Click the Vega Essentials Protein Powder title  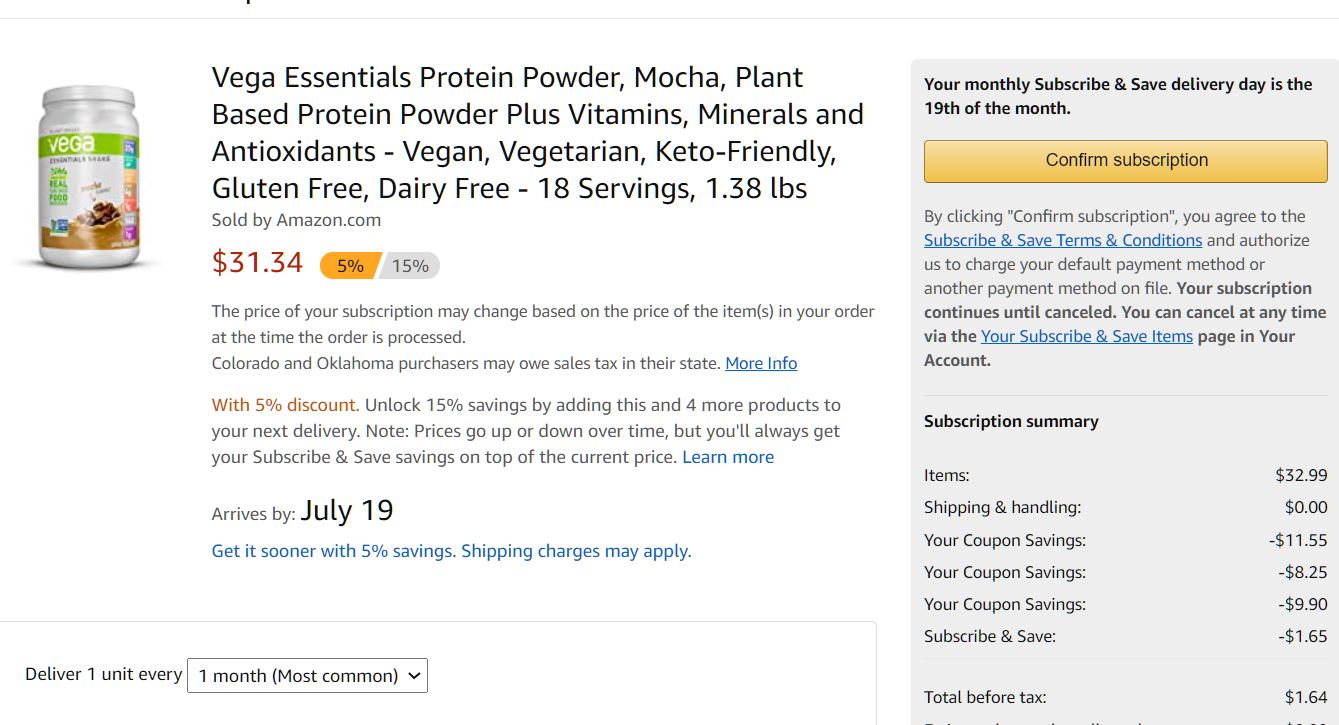pos(537,132)
